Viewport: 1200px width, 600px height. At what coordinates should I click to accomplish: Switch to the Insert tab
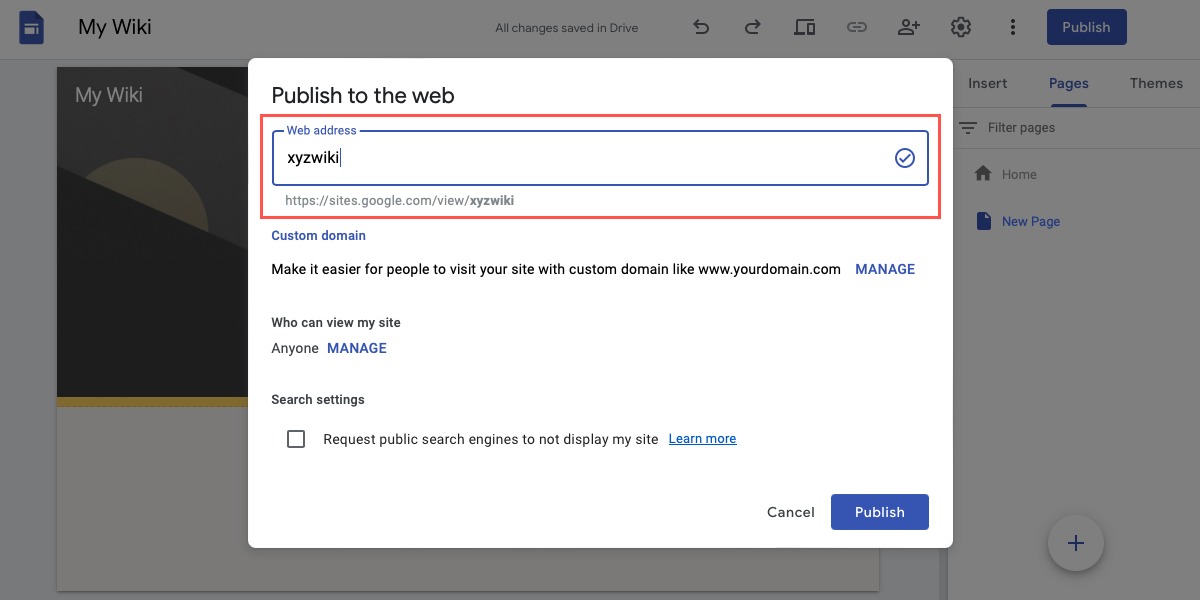click(x=987, y=83)
